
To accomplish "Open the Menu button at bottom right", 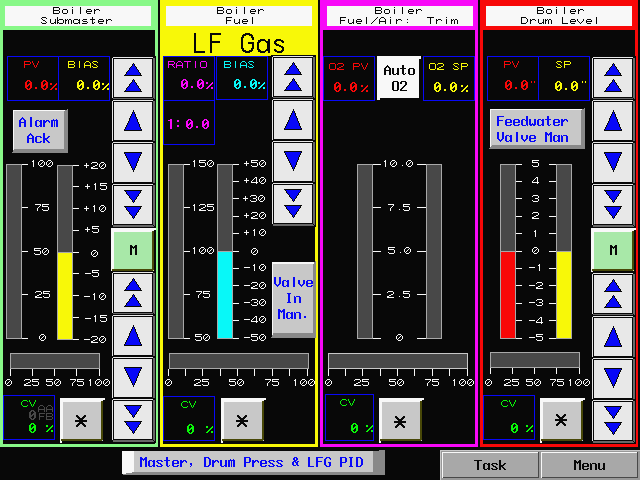I will [588, 465].
